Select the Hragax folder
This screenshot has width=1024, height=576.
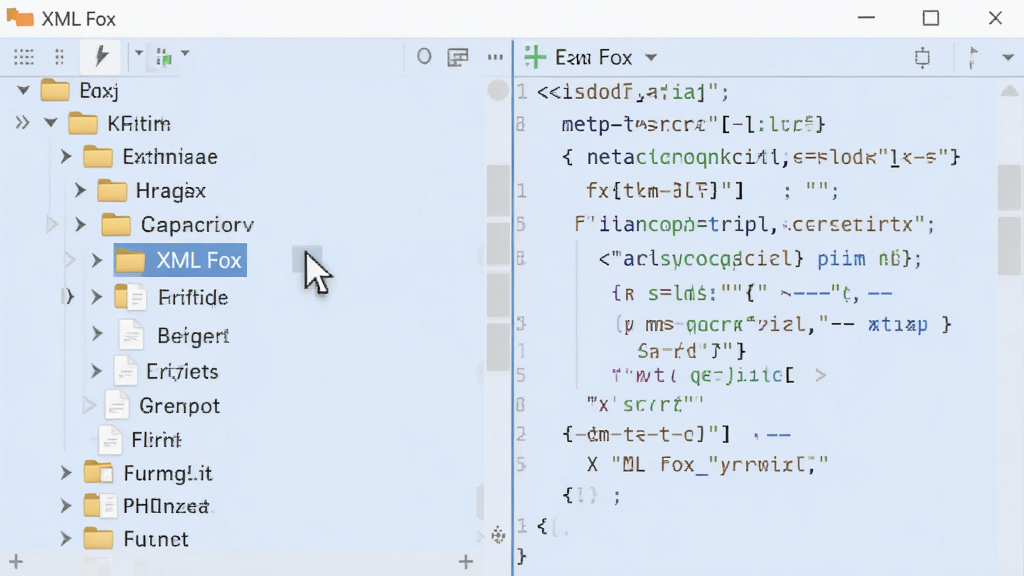click(x=152, y=191)
